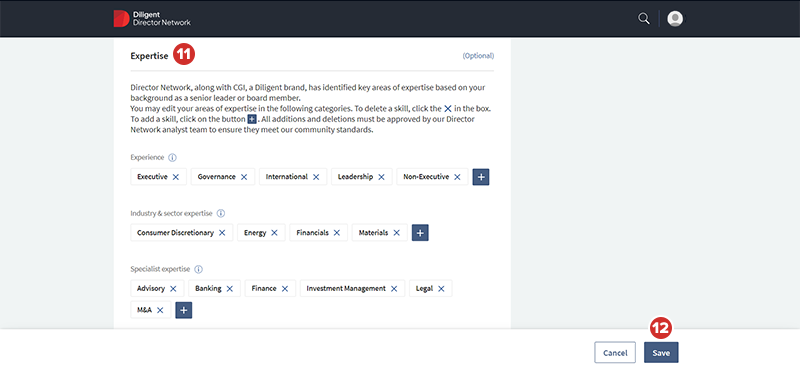Remove the Legal skill tag
This screenshot has height=375, width=800.
(441, 289)
